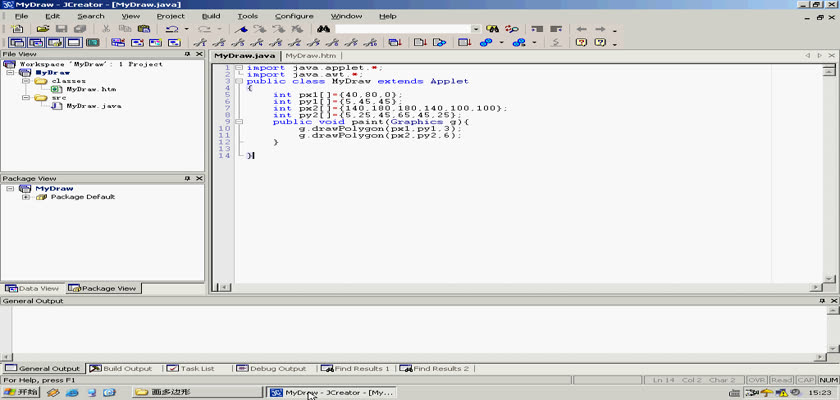Screen dimensions: 840x400
Task: Switch to the MyDraw.htm editor tab
Action: coord(311,56)
